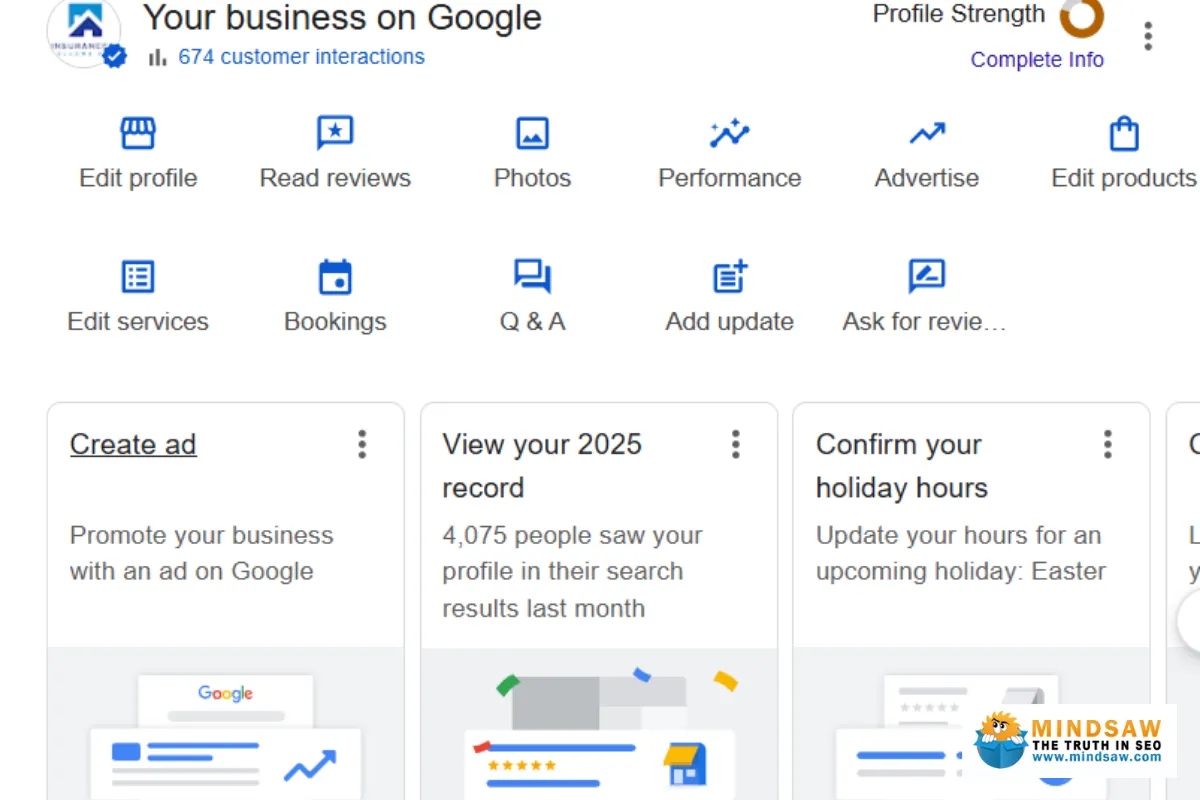Image resolution: width=1200 pixels, height=800 pixels.
Task: Expand the Confirm your holiday hours card menu
Action: coord(1108,444)
